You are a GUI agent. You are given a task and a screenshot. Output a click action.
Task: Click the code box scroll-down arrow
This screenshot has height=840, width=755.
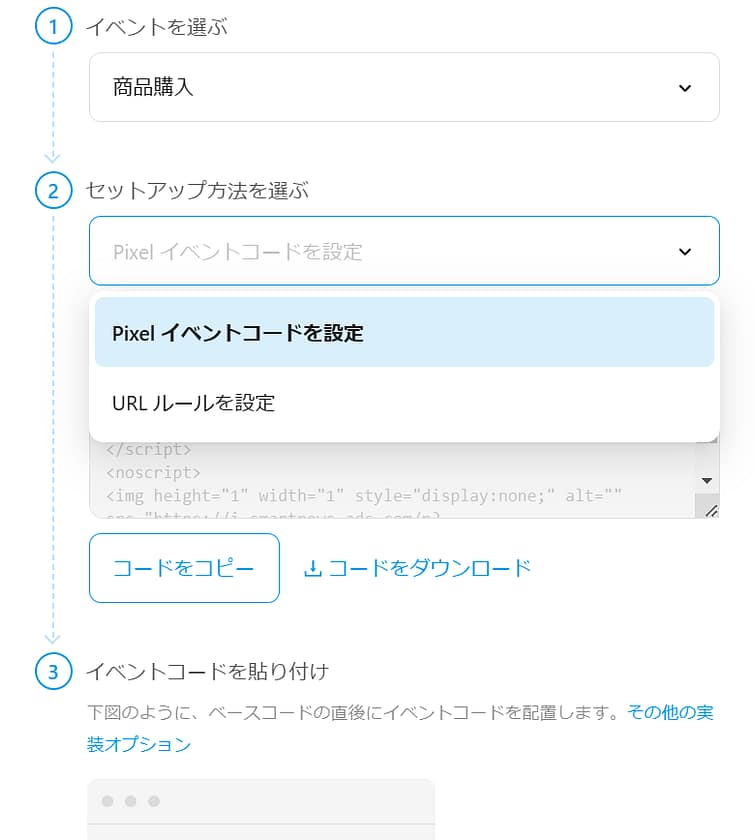(x=708, y=480)
